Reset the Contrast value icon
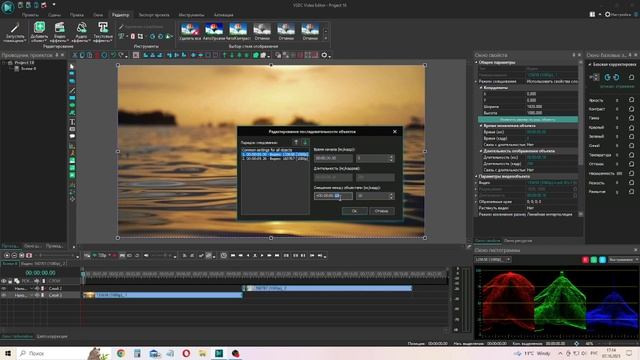Viewport: 640px width, 360px height. pos(631,109)
